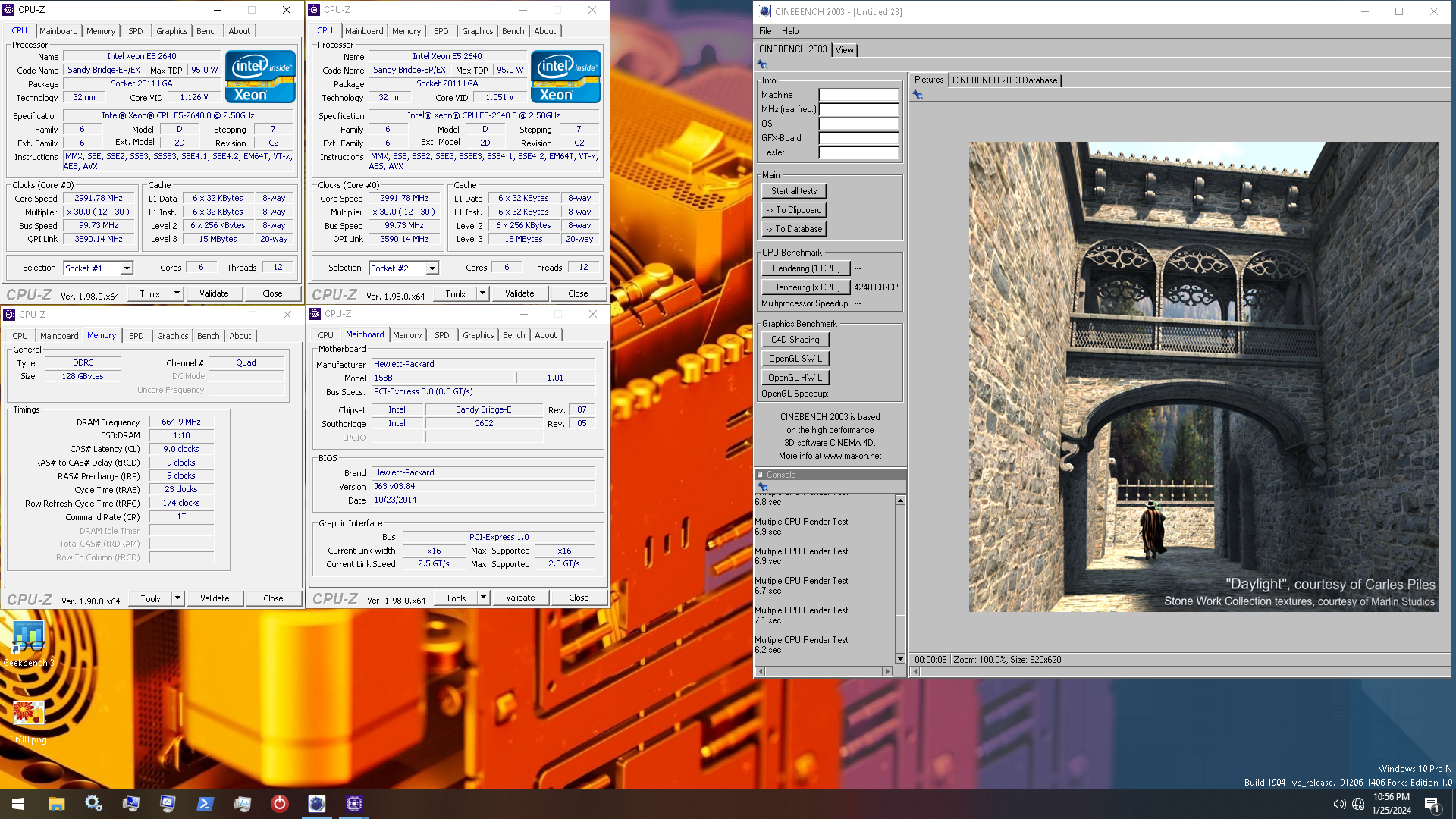Collapse the Console panel header icon
The image size is (1456, 819).
(760, 475)
